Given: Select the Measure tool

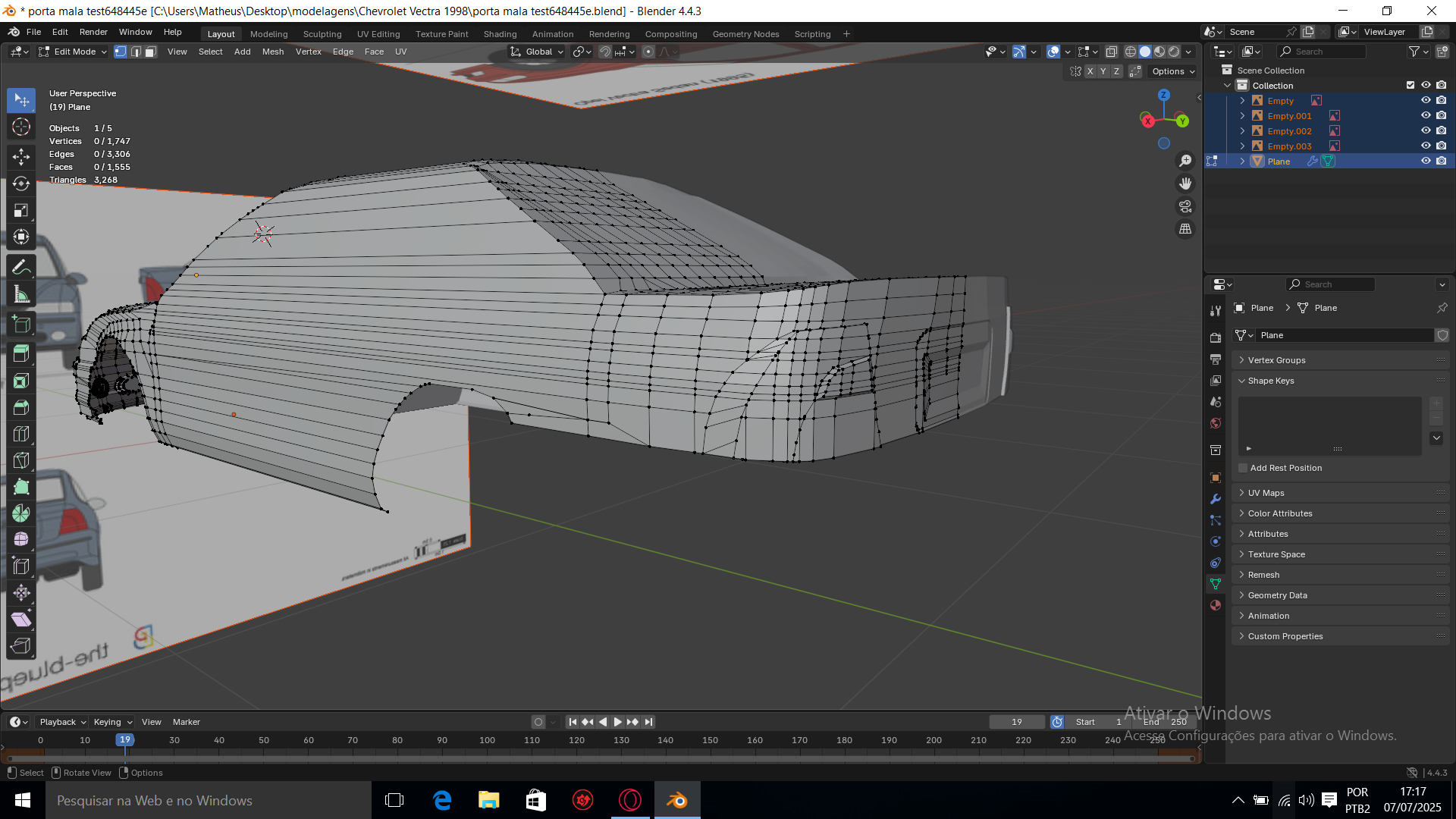Looking at the screenshot, I should [21, 294].
